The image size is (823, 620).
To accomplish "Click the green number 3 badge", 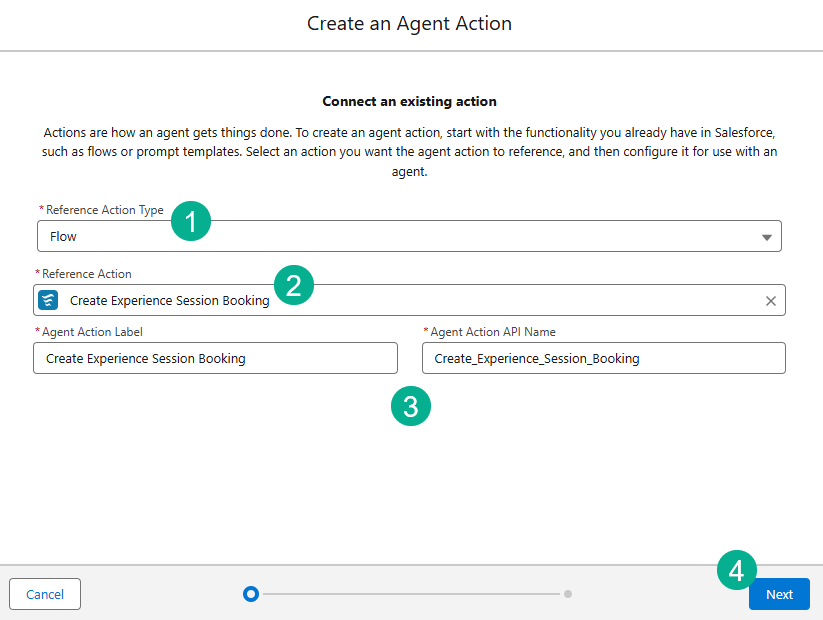I will [x=410, y=406].
